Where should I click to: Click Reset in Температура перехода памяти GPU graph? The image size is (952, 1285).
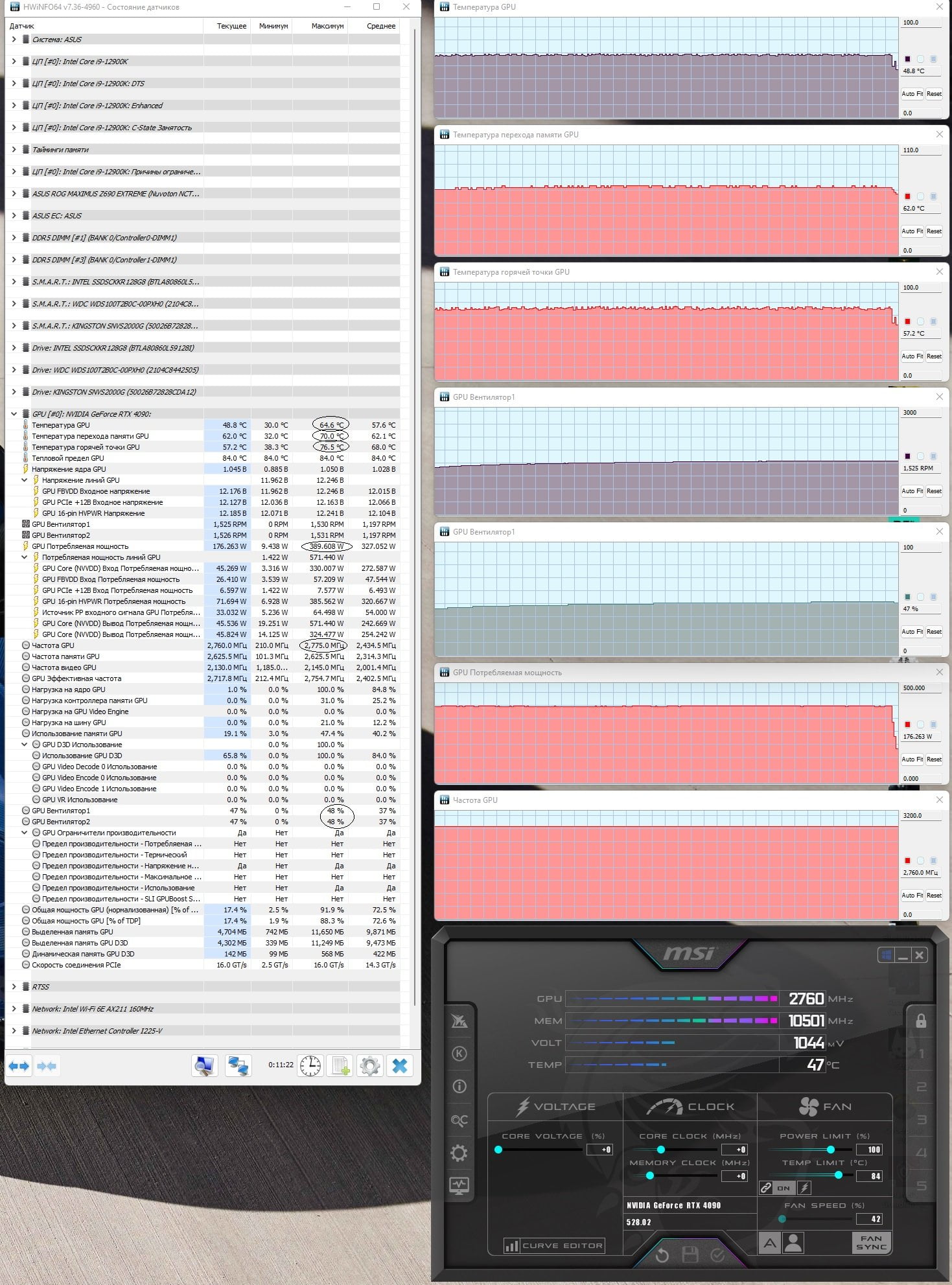tap(934, 231)
